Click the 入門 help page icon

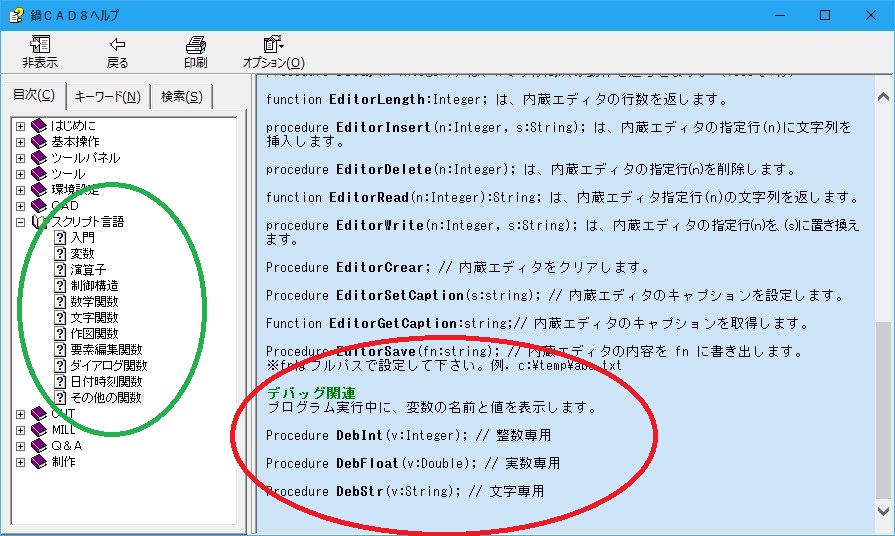click(60, 237)
